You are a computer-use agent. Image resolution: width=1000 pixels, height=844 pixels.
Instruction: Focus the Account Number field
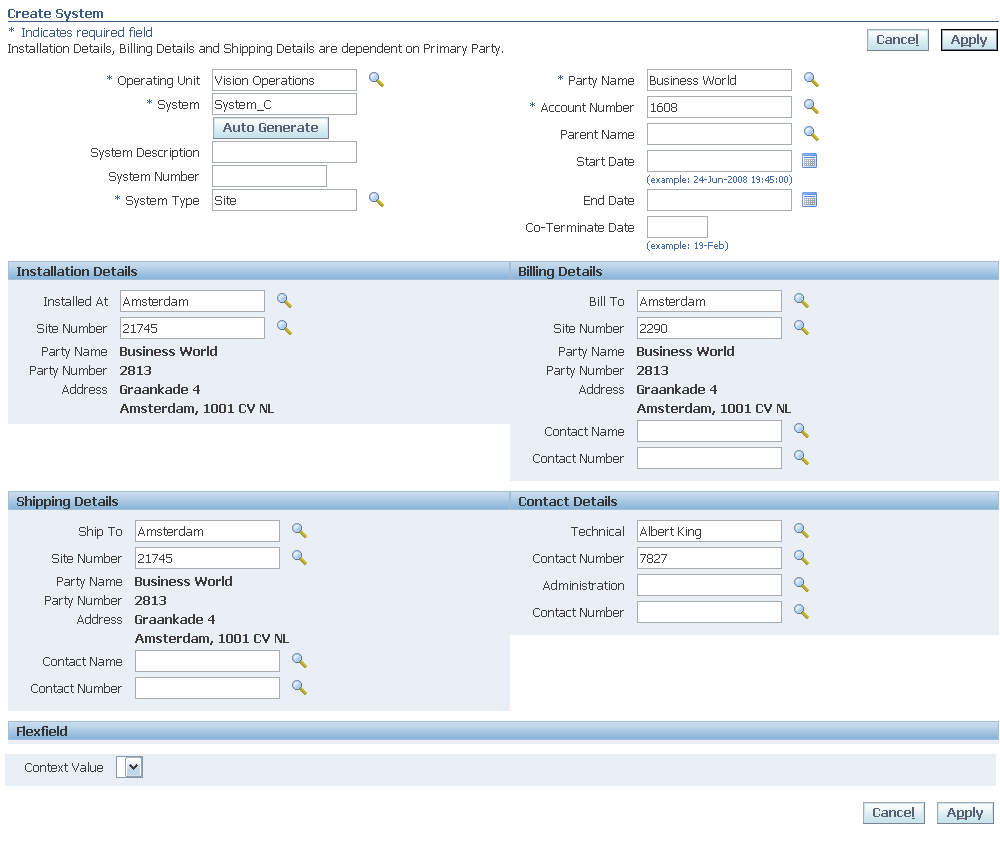[719, 107]
